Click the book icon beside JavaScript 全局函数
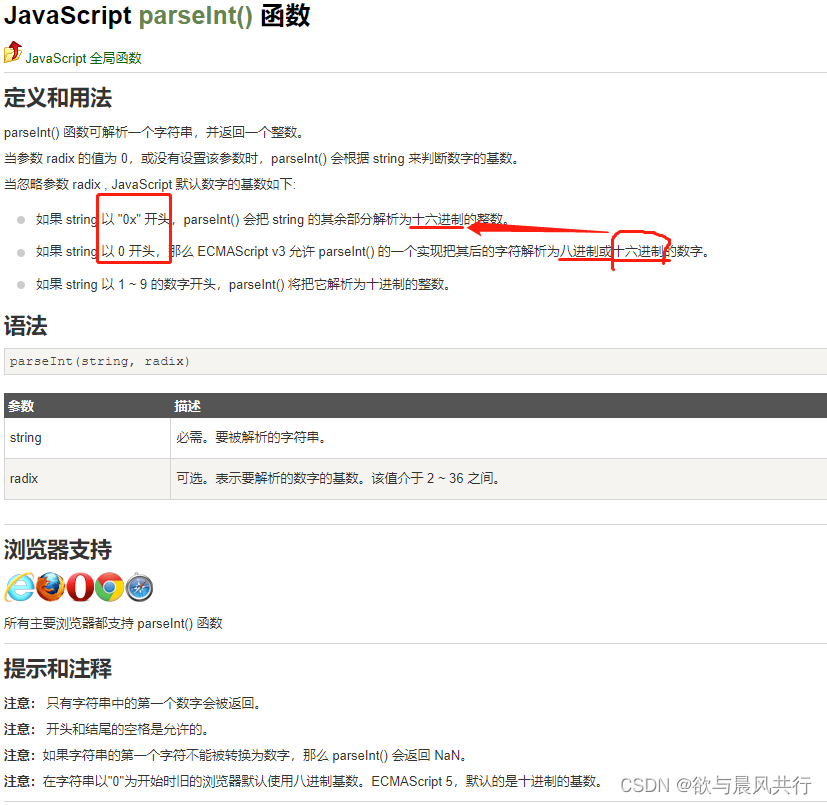827x805 pixels. [x=12, y=52]
